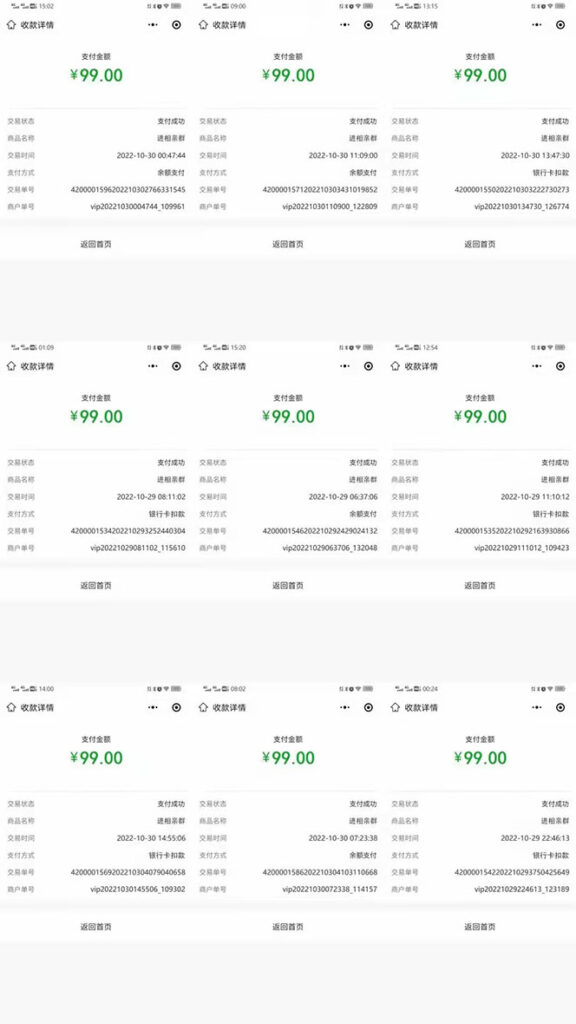This screenshot has height=1024, width=576.
Task: Tap the circular close icon in the 15:20 screenshot
Action: [368, 366]
